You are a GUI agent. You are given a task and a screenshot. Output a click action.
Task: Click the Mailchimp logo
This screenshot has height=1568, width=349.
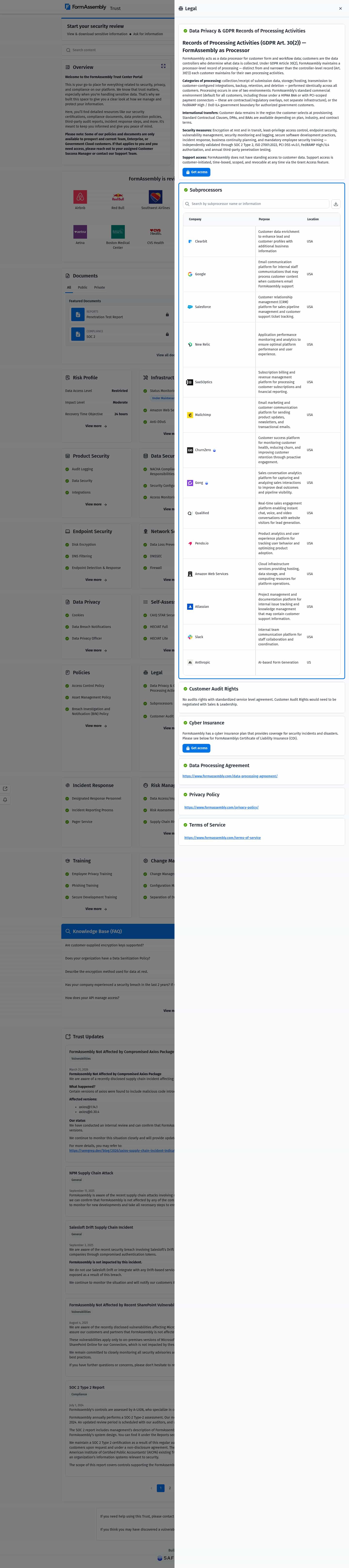click(190, 415)
